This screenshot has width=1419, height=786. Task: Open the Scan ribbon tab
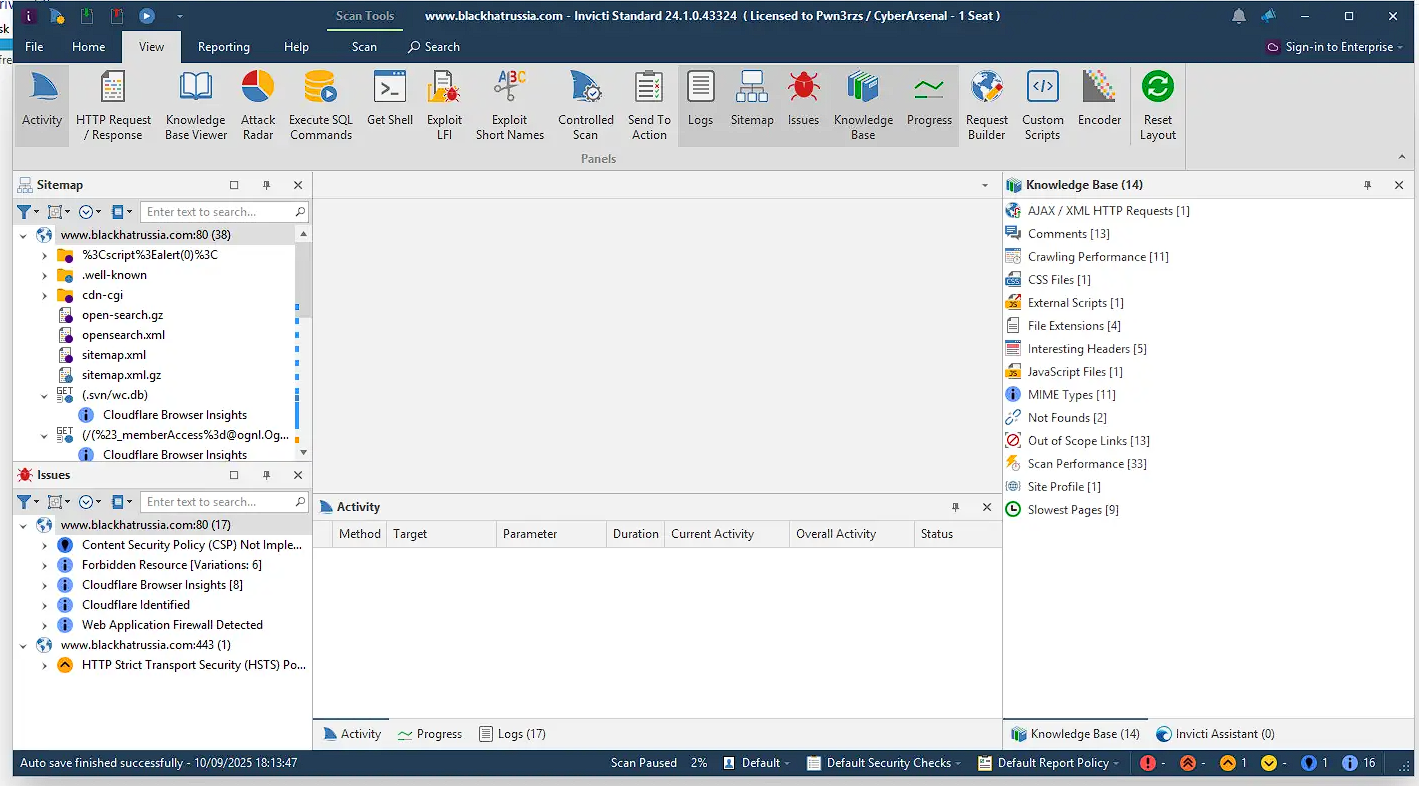(365, 47)
